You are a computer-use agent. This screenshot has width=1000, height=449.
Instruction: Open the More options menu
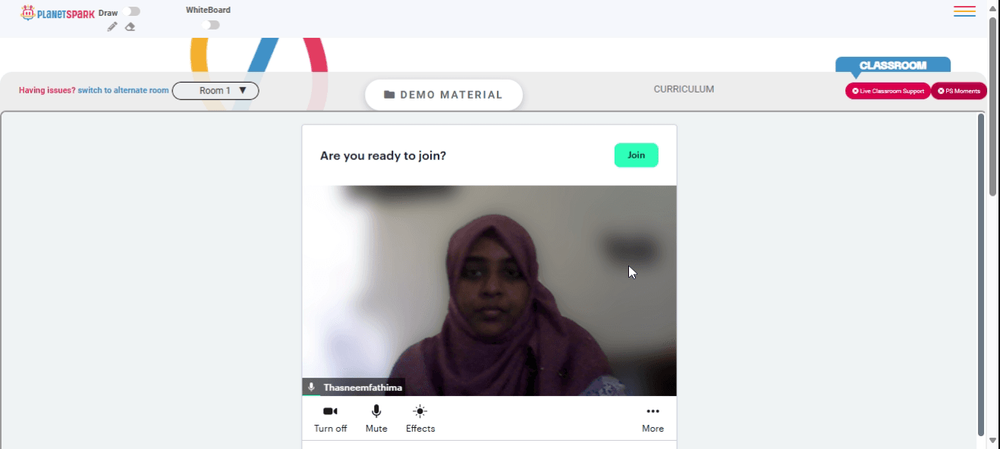coord(652,418)
